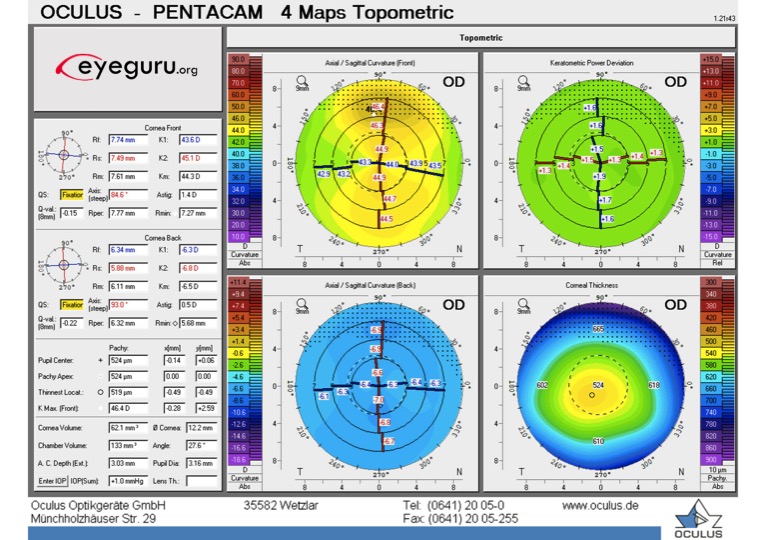Click the IOP(Sum) +1.0 mmHg field

(128, 481)
